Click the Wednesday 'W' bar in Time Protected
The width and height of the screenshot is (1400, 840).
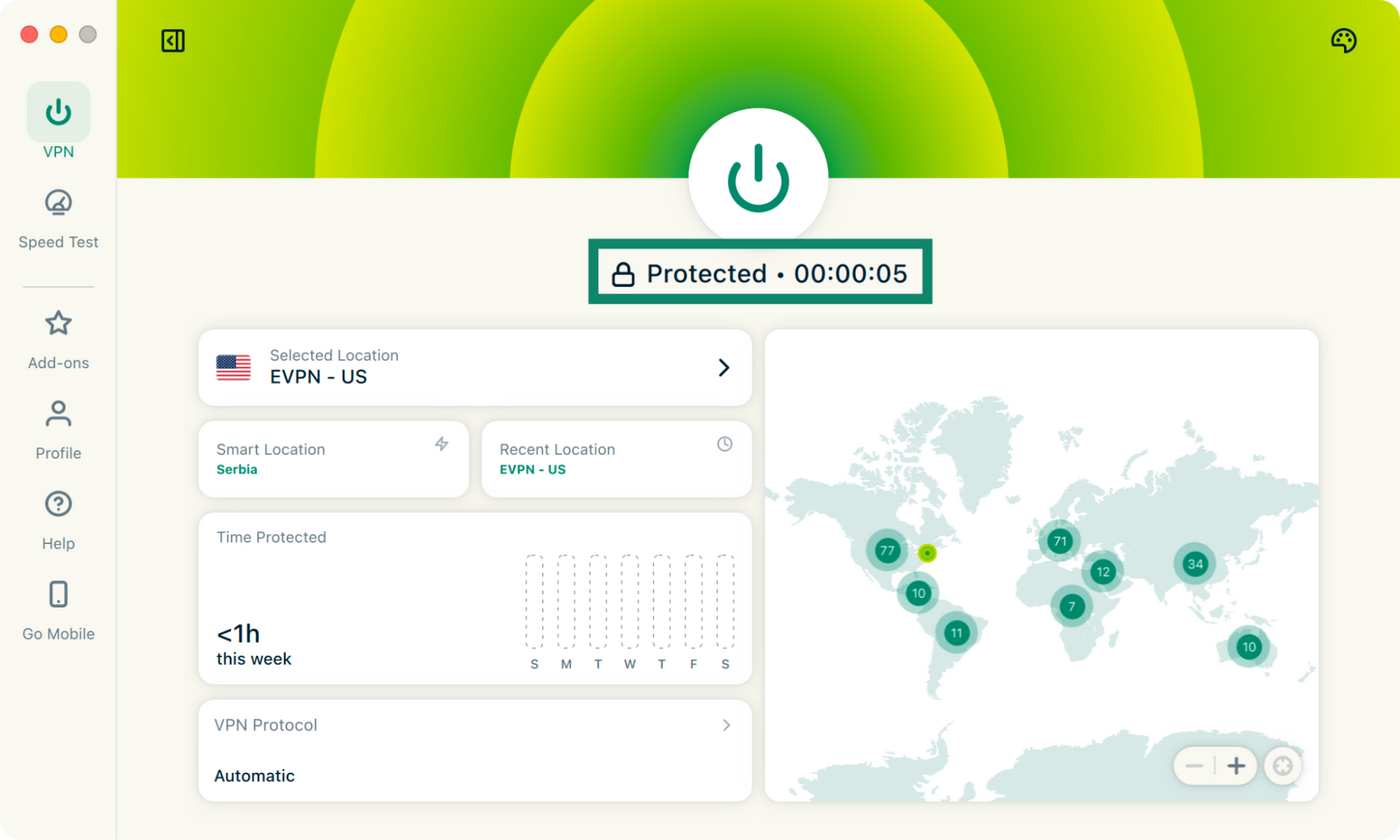click(629, 601)
